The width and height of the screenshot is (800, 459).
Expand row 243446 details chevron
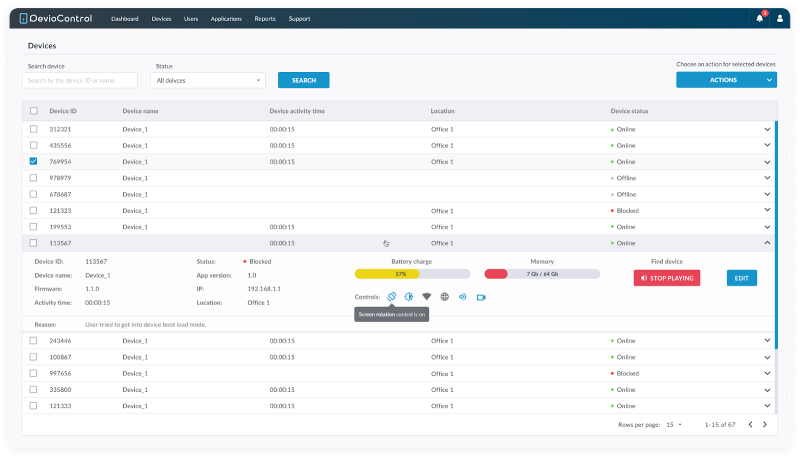pyautogui.click(x=767, y=341)
